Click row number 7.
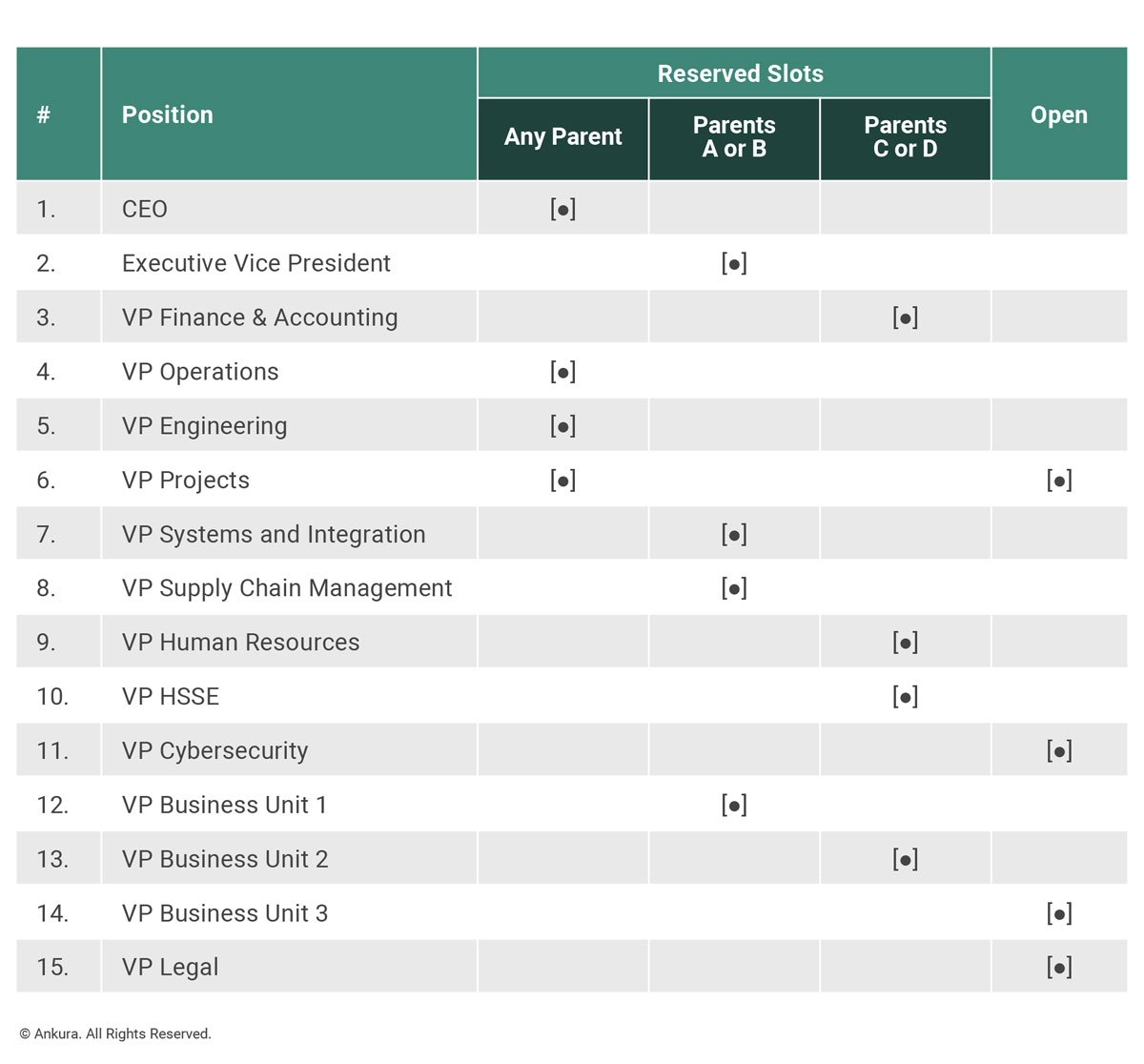 coord(46,534)
